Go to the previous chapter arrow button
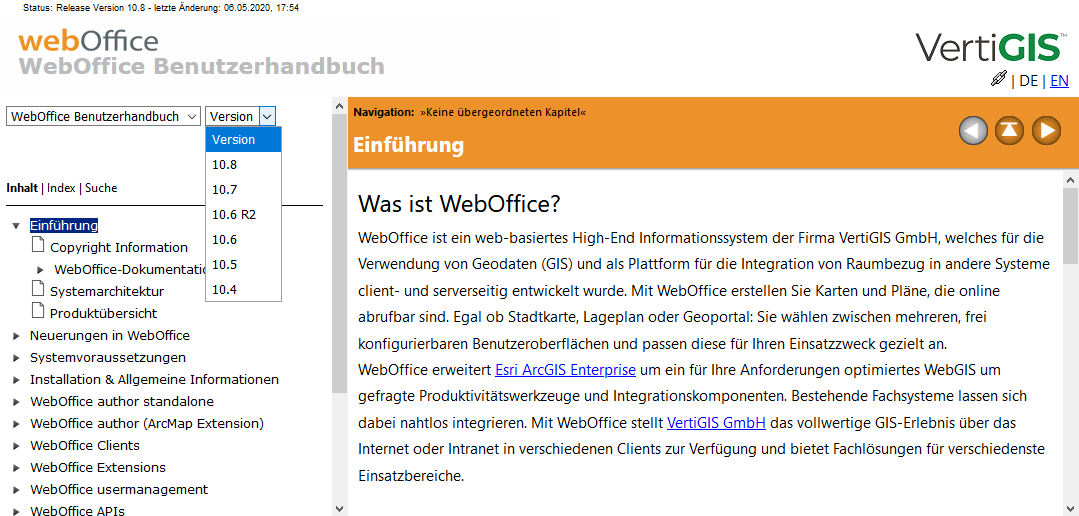 973,130
